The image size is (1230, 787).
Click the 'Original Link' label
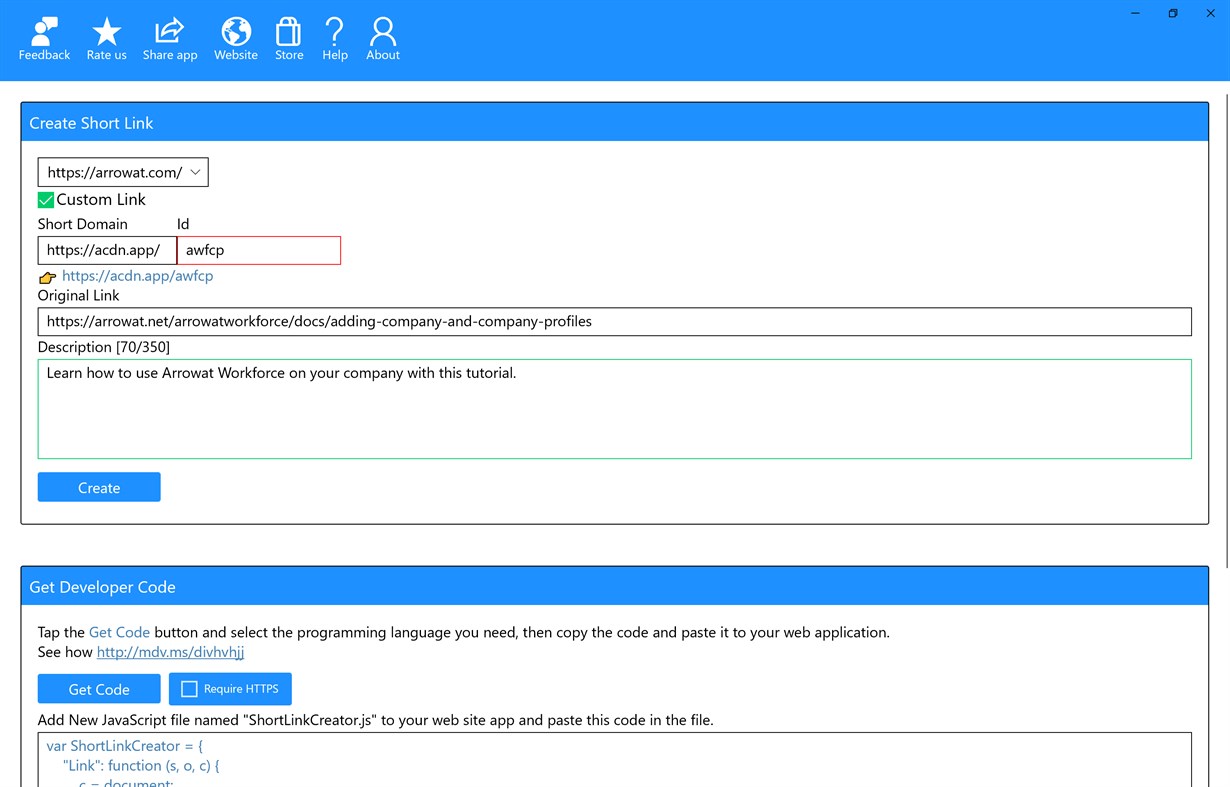point(78,296)
